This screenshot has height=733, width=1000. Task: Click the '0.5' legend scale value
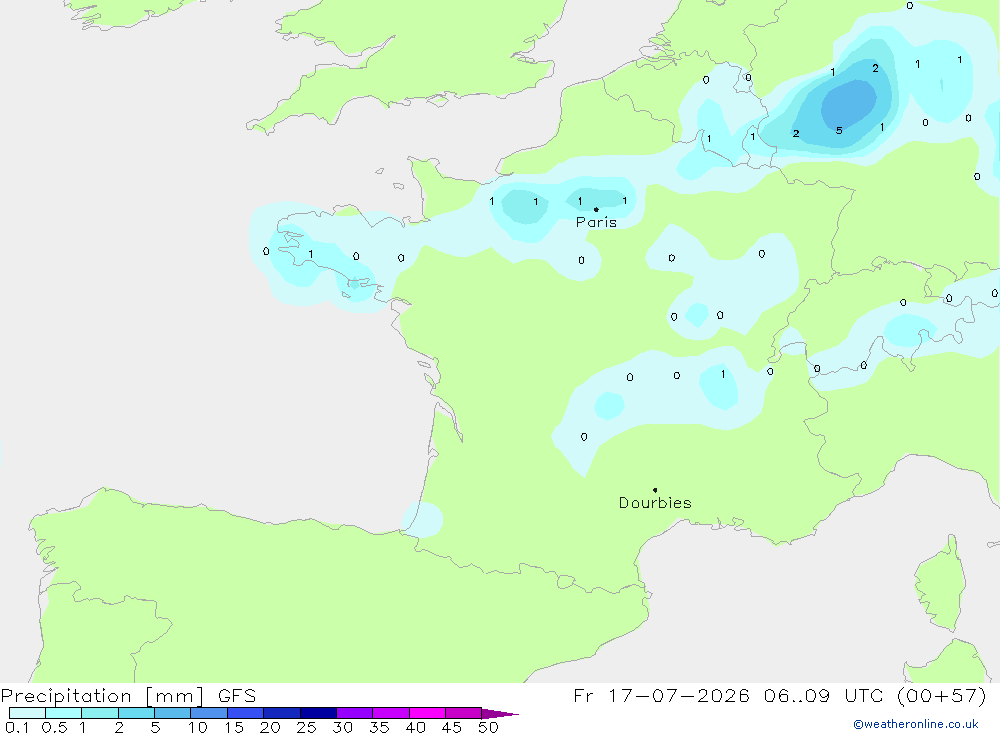pos(54,727)
